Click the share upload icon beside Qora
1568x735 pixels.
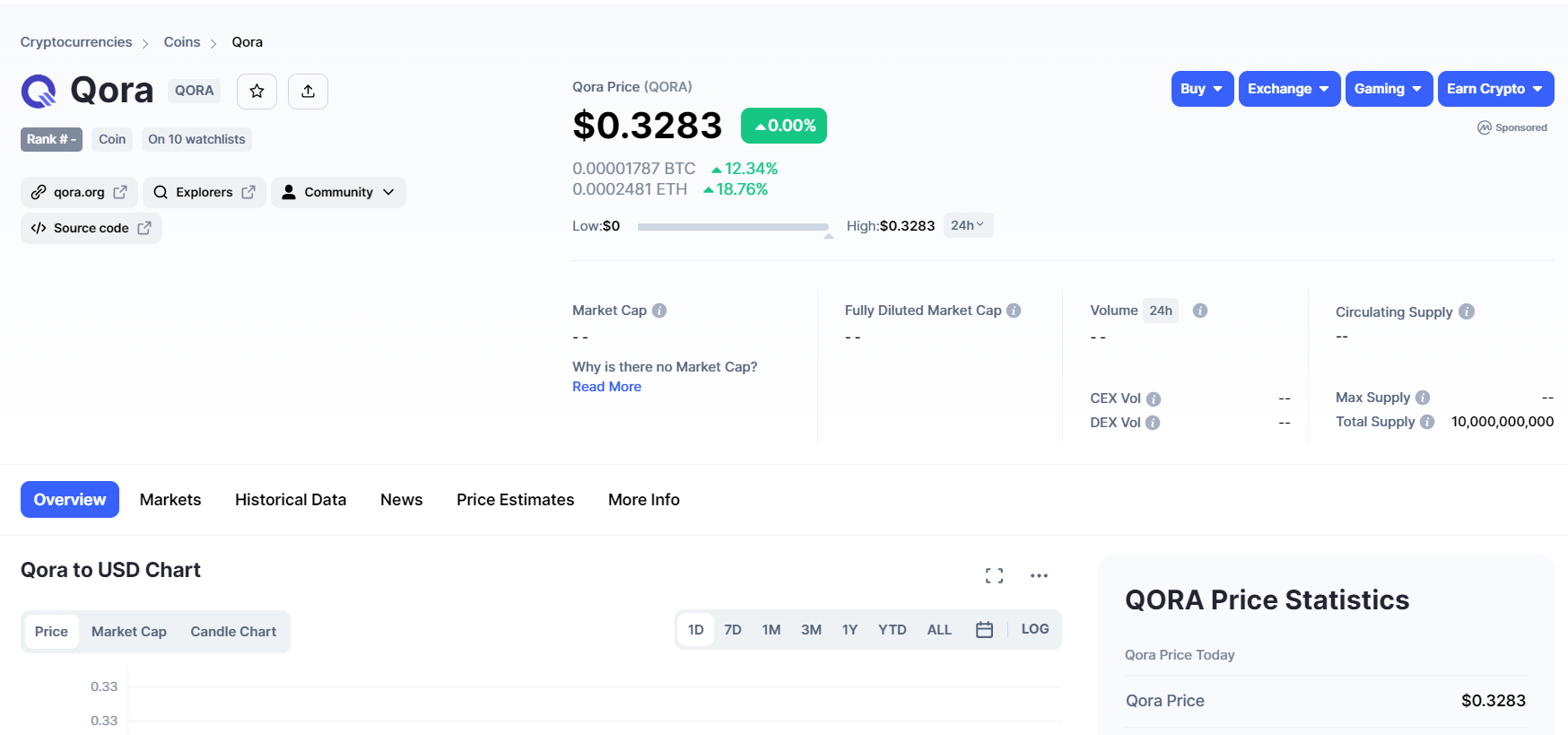(308, 91)
